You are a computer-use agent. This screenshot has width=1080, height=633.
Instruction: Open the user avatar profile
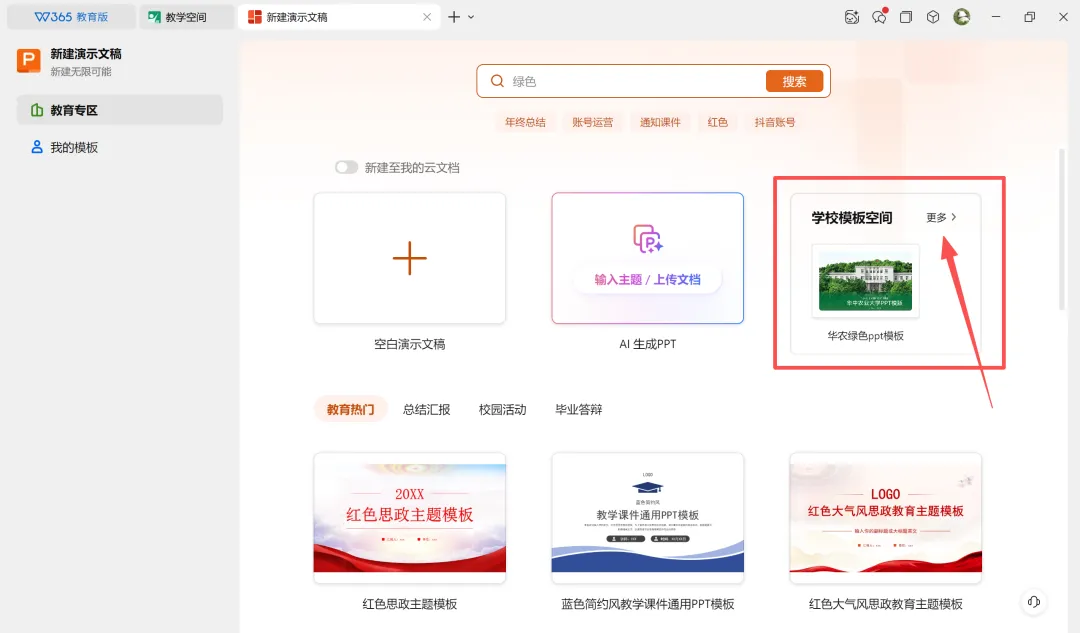(x=962, y=17)
